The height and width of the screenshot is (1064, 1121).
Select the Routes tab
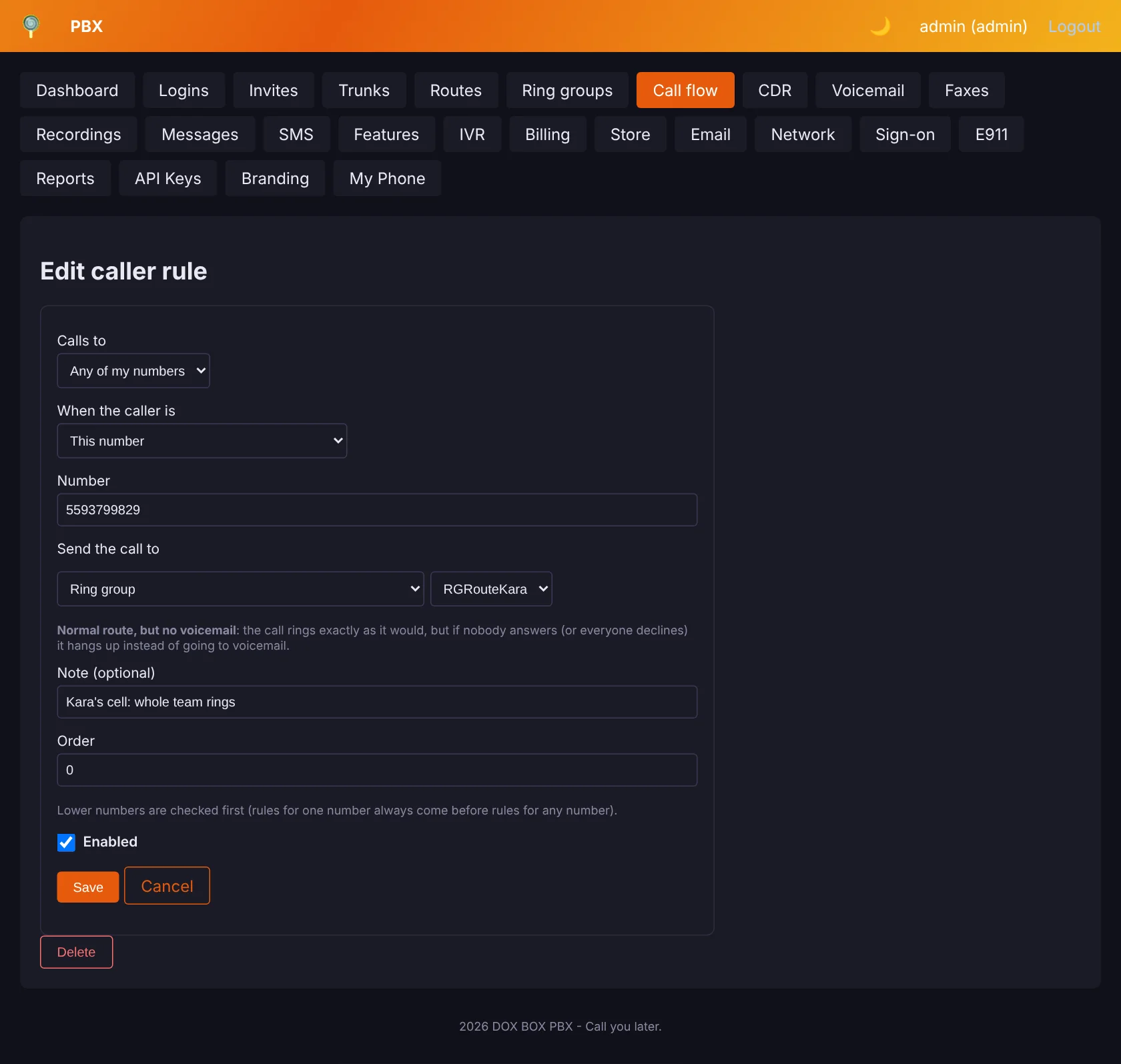pos(456,90)
